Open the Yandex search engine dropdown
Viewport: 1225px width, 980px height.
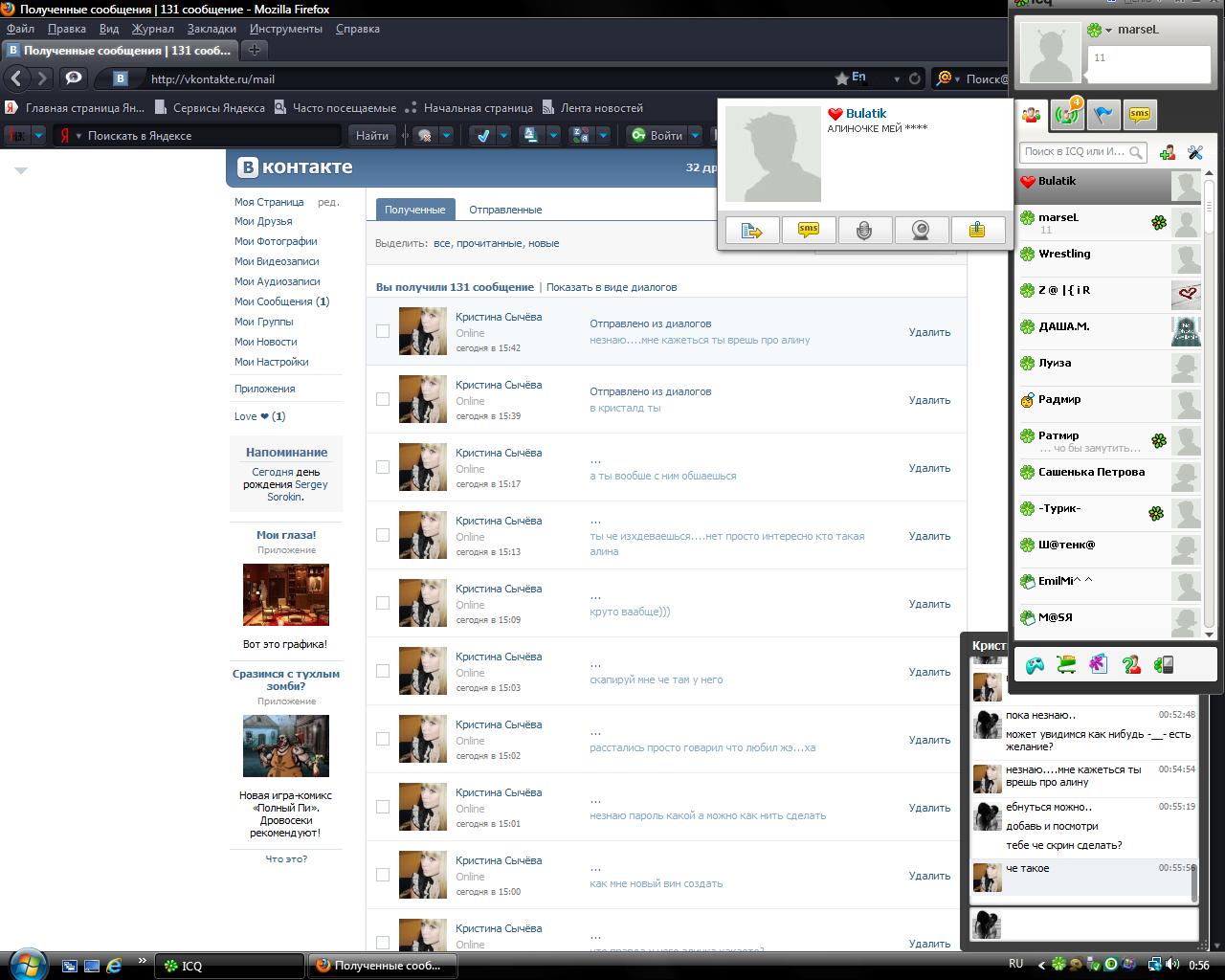click(x=78, y=136)
